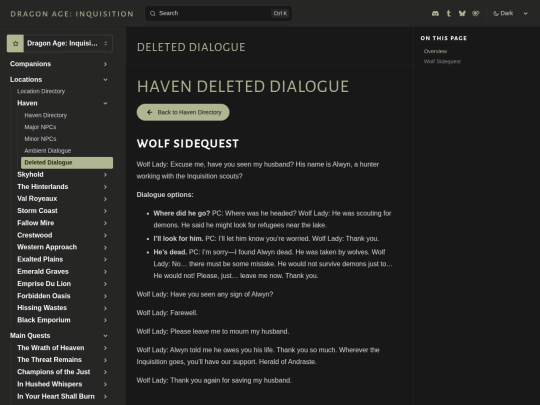Screen dimensions: 540x405
Task: Open Forbidden Oasis in sidebar
Action: click(44, 296)
